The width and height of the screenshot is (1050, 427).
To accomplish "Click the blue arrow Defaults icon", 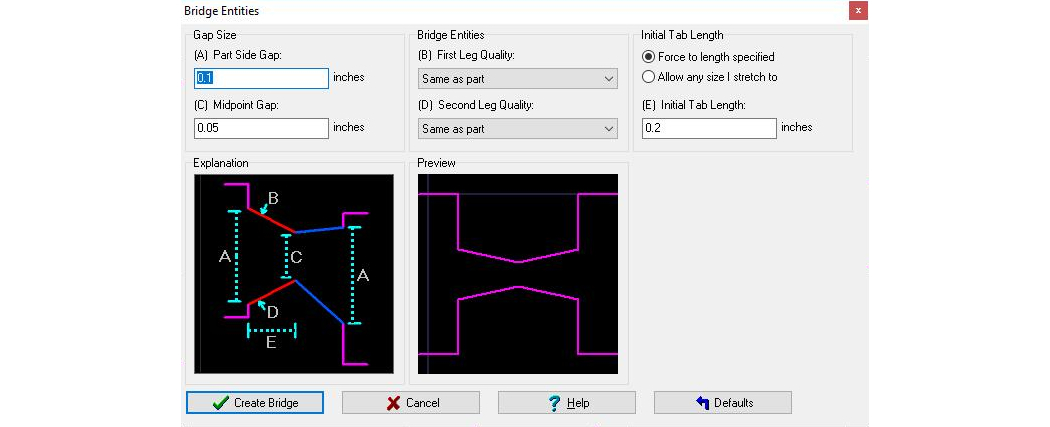I will point(702,403).
